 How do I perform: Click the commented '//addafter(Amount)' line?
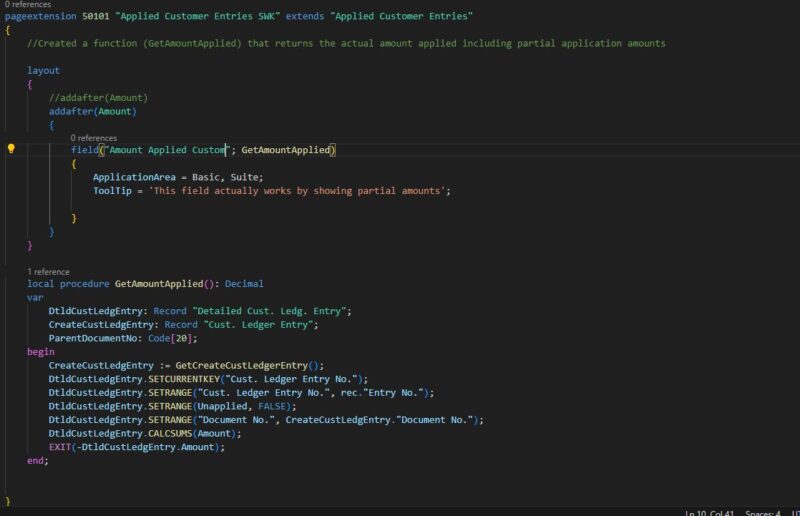(x=98, y=97)
